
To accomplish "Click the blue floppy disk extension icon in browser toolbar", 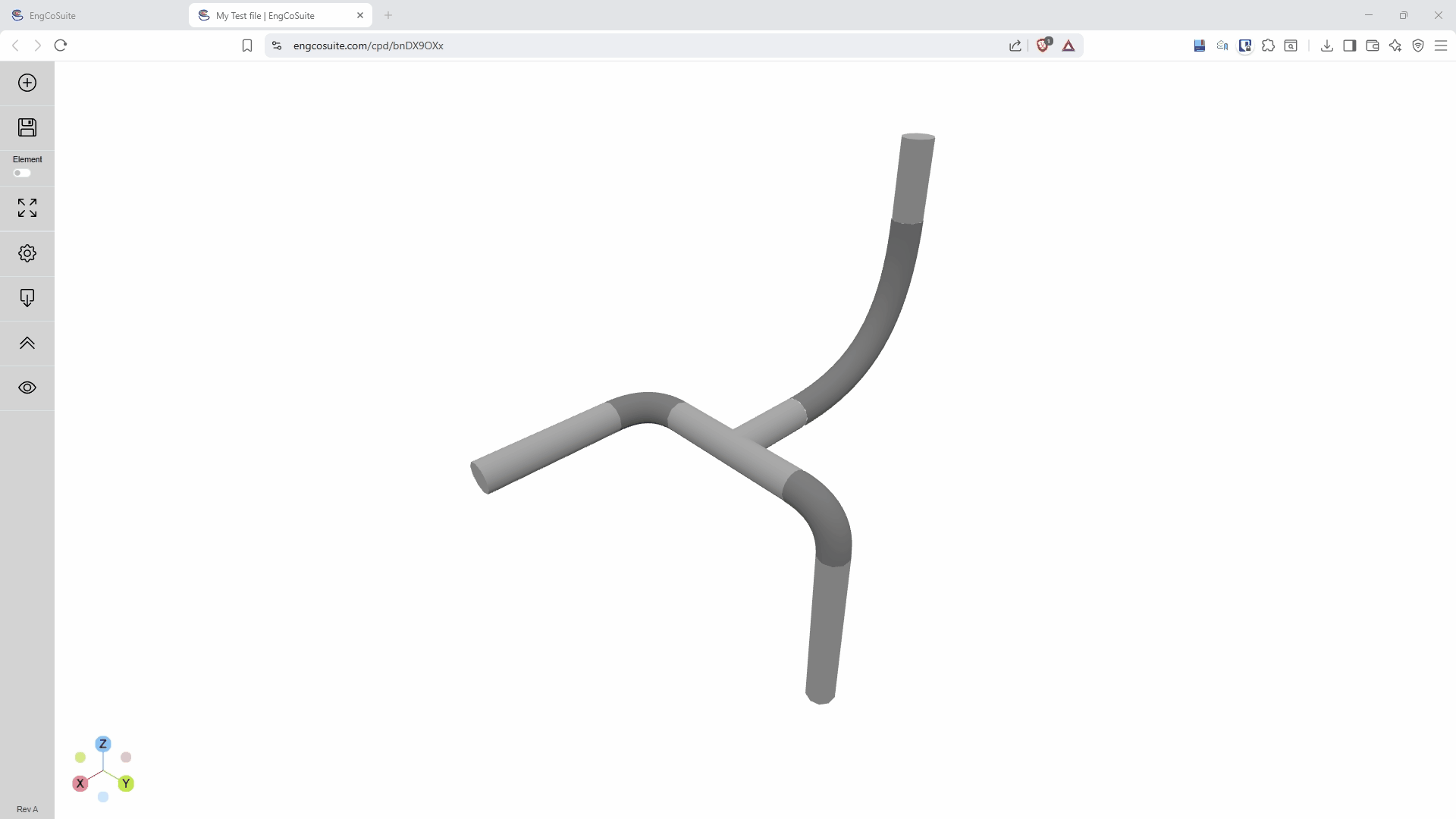I will (1200, 45).
